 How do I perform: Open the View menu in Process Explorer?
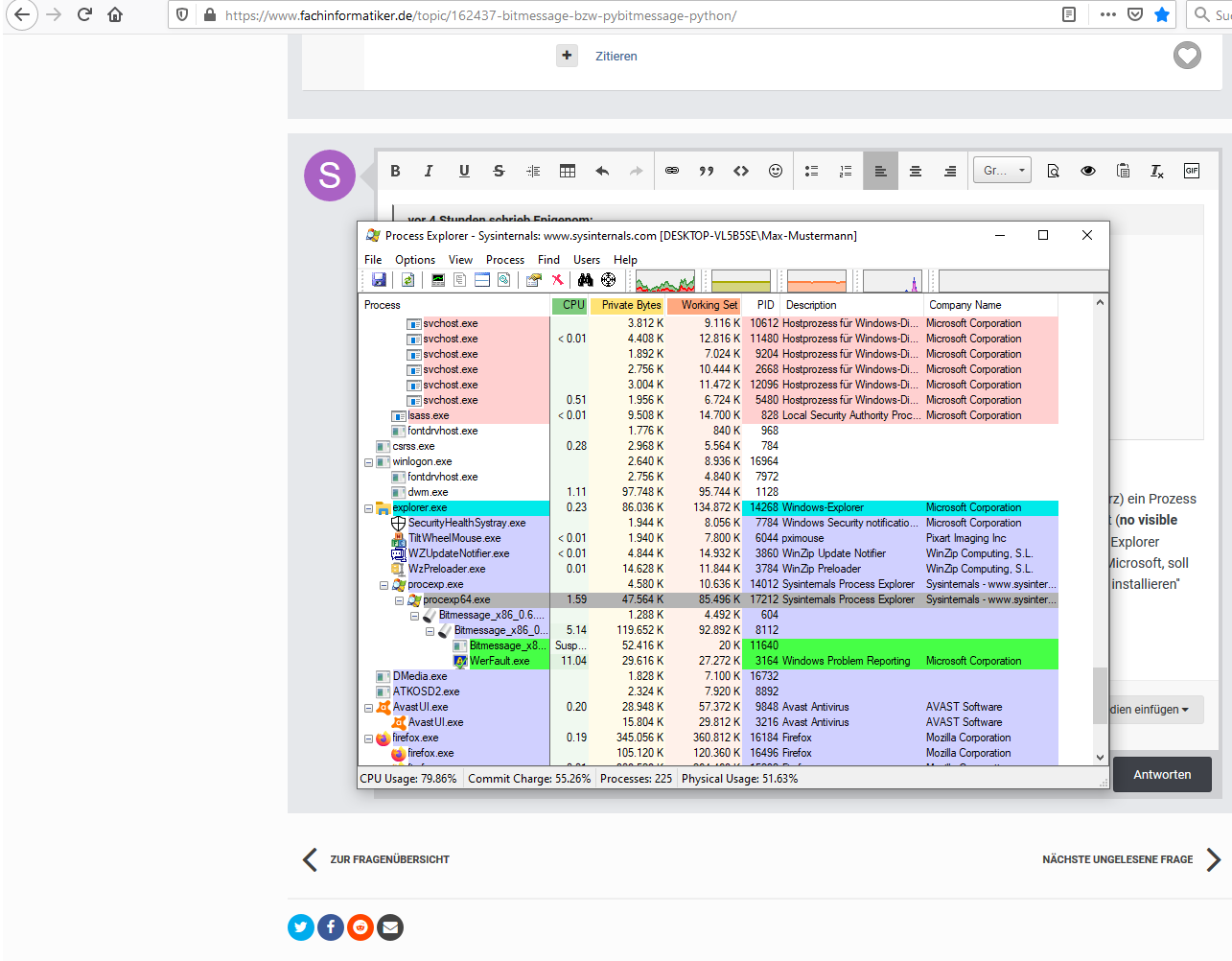pos(460,260)
